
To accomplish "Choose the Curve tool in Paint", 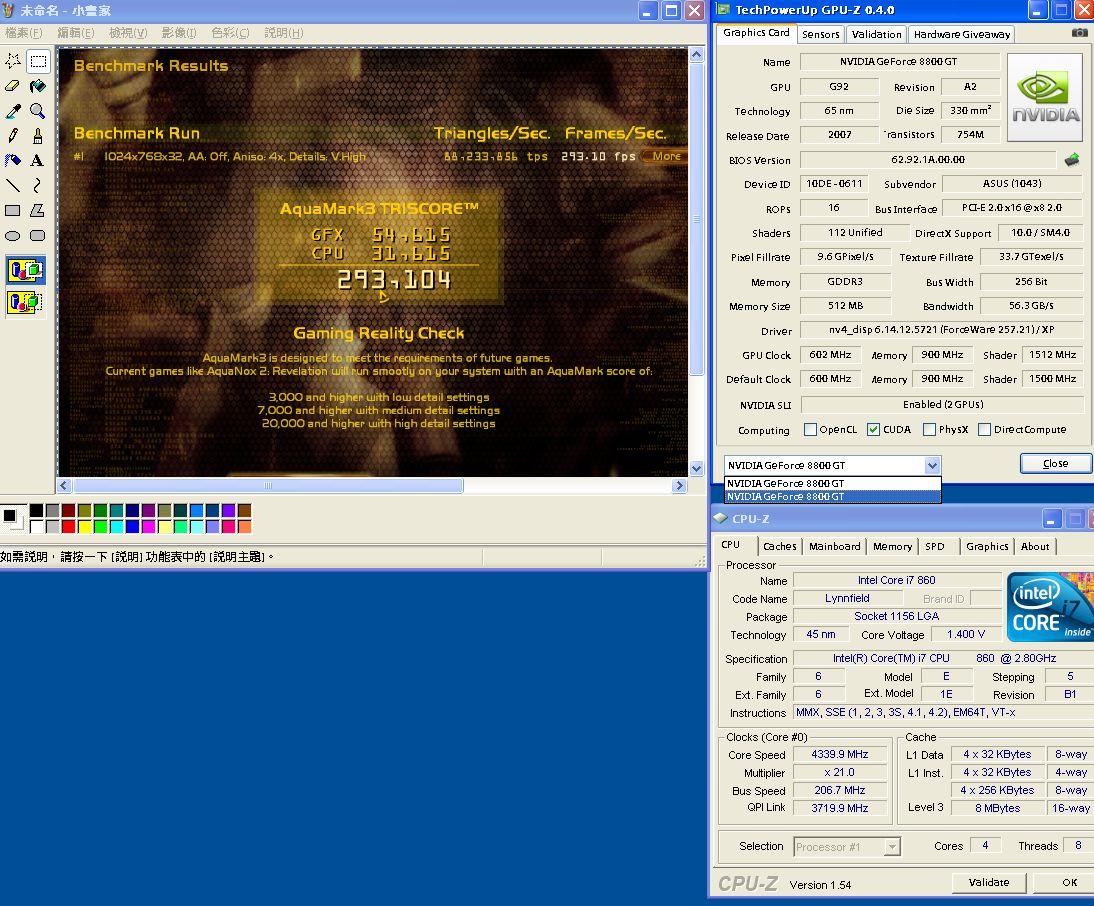I will pos(38,186).
